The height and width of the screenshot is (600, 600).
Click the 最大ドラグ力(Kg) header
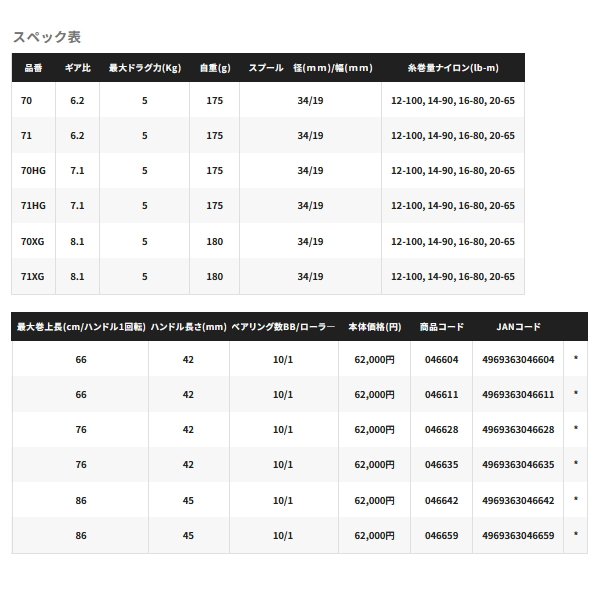point(145,68)
